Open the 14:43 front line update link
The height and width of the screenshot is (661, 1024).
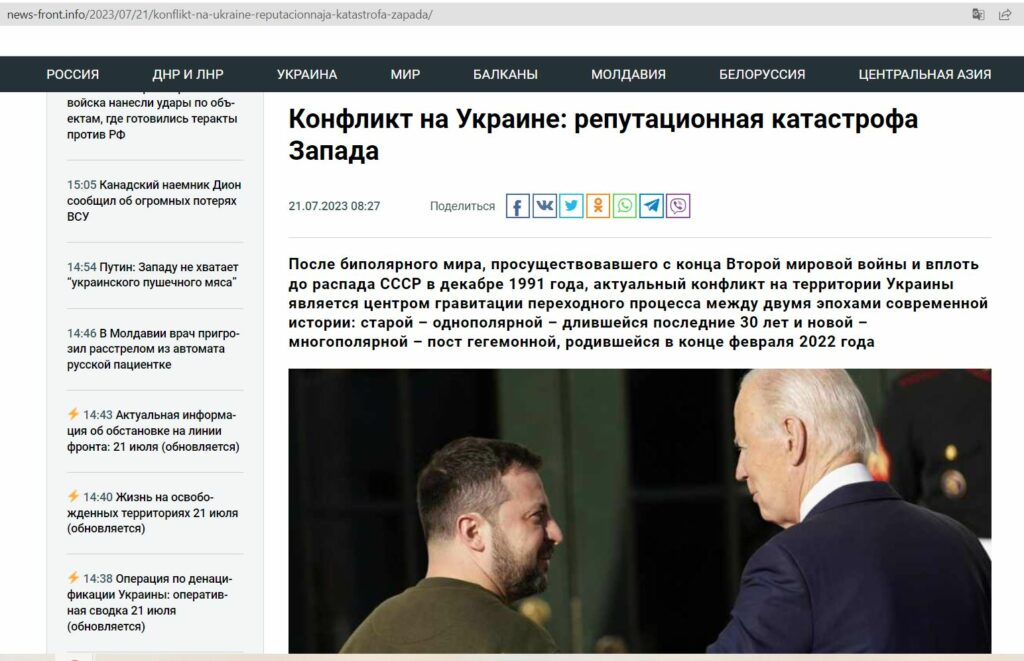click(153, 431)
